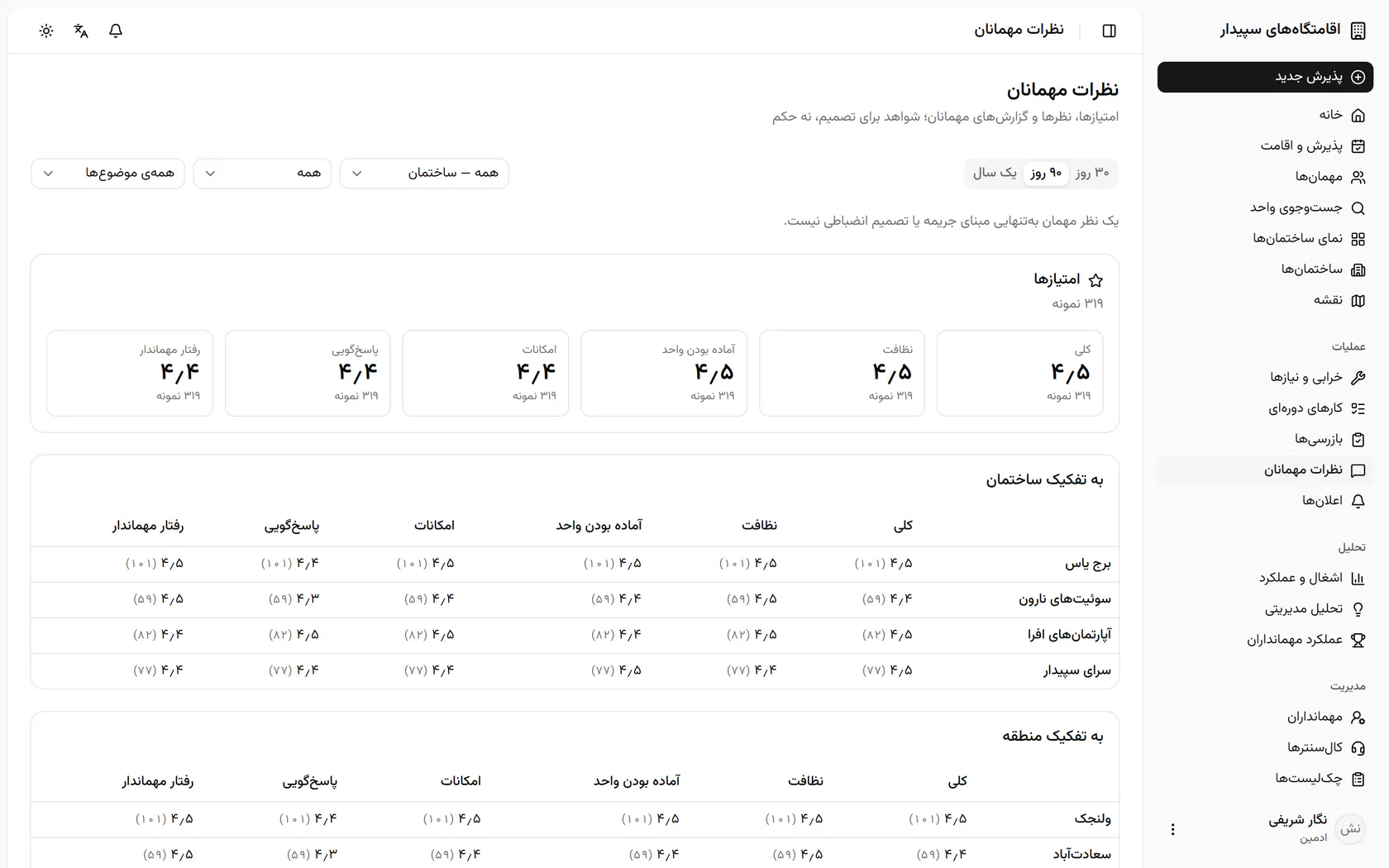Click the ولنجک row in region table
The height and width of the screenshot is (868, 1389).
[575, 819]
